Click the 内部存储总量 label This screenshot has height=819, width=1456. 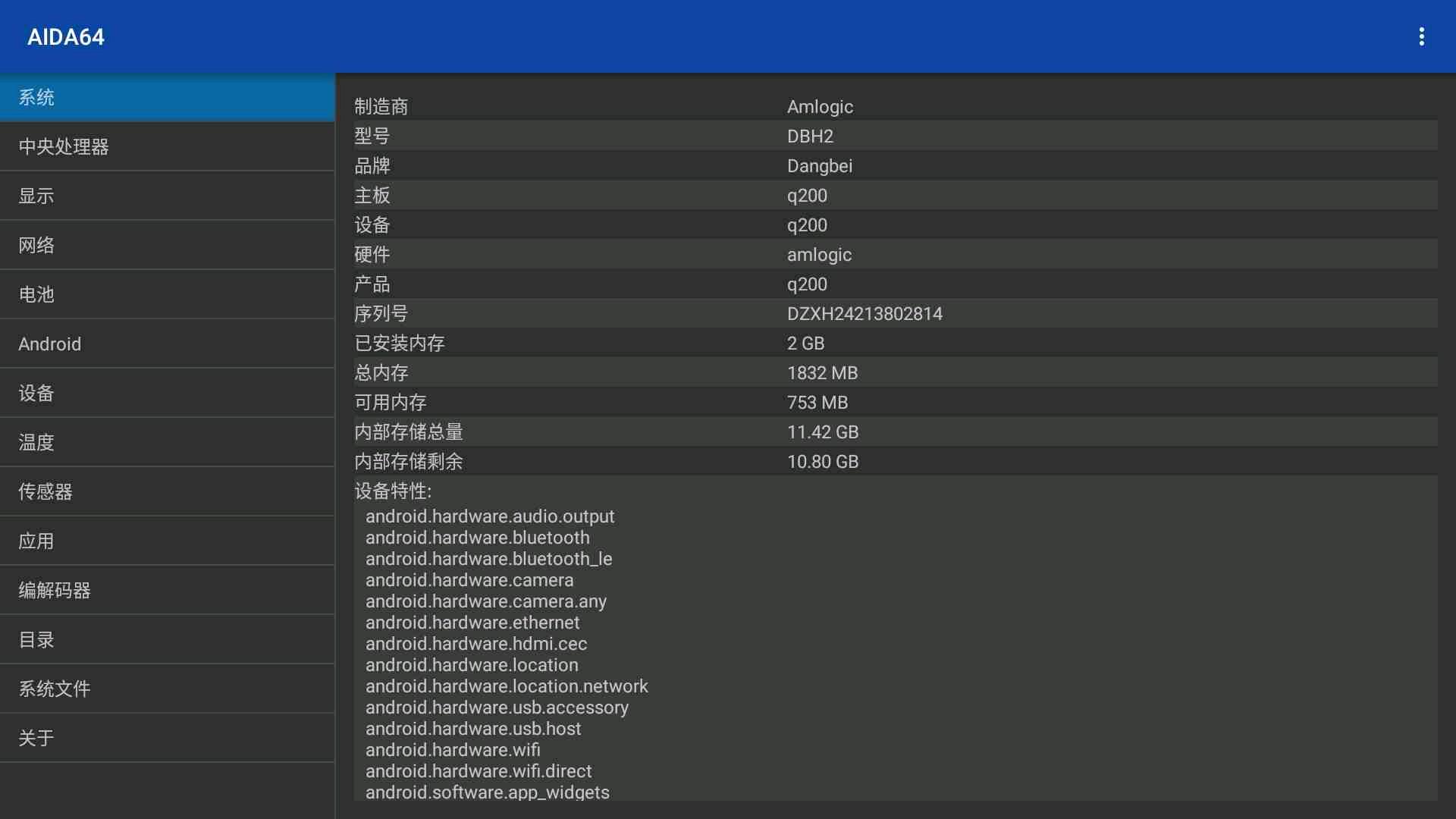[409, 432]
